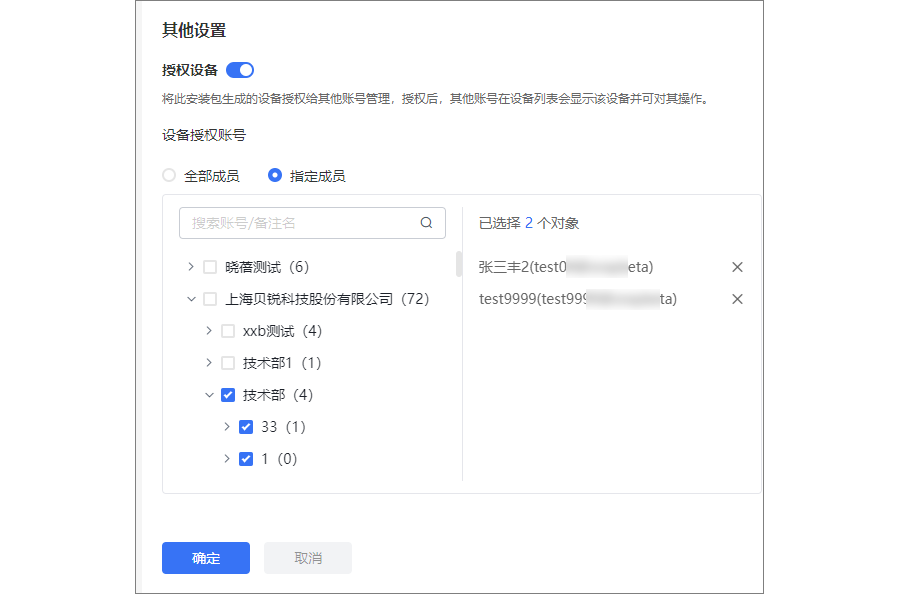Viewport: 900px width, 594px height.
Task: Expand the 晓蓓测试 tree node
Action: coord(191,267)
